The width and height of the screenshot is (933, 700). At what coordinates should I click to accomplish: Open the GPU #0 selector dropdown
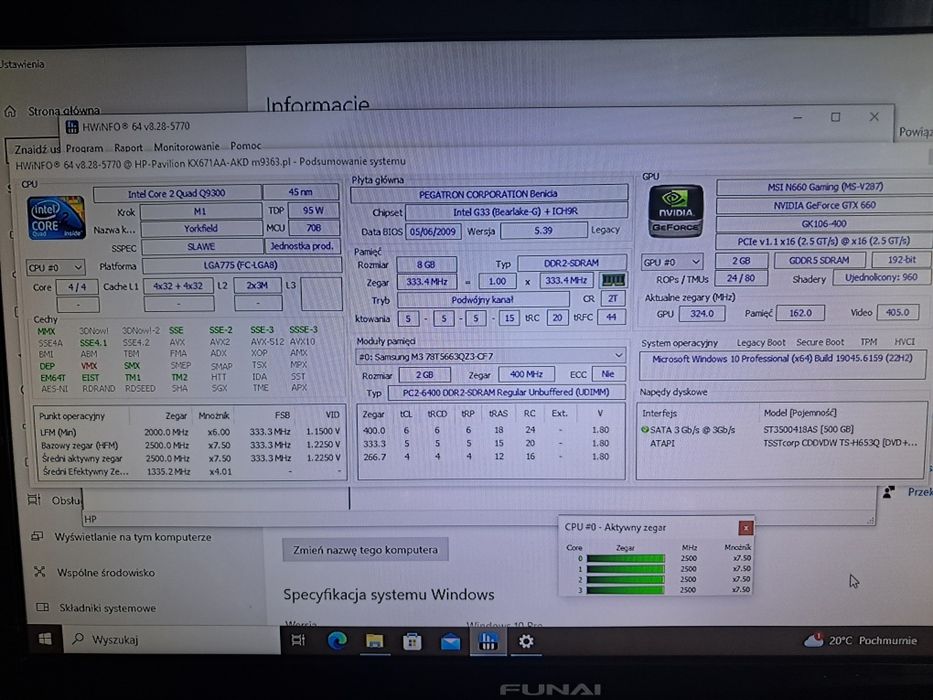pyautogui.click(x=672, y=262)
